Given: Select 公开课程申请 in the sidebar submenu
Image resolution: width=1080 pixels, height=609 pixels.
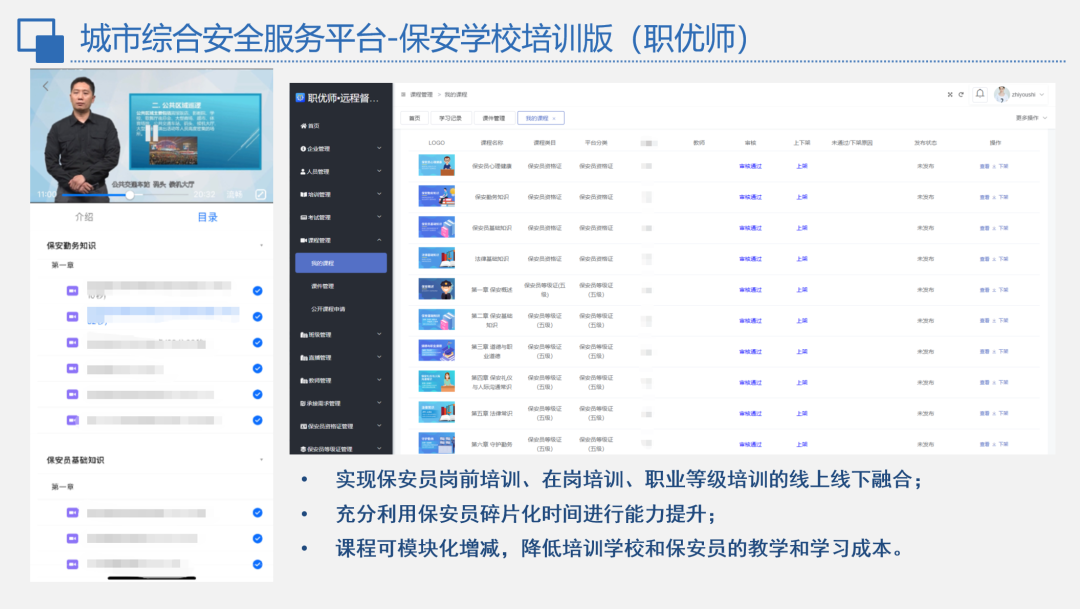Looking at the screenshot, I should pyautogui.click(x=328, y=309).
